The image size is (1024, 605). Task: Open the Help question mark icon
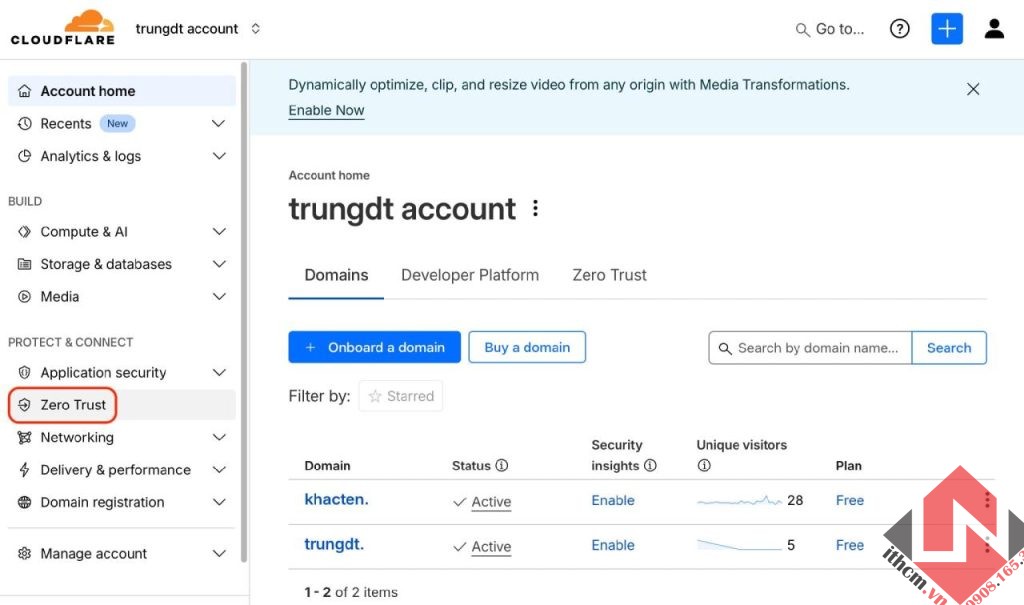[x=899, y=28]
